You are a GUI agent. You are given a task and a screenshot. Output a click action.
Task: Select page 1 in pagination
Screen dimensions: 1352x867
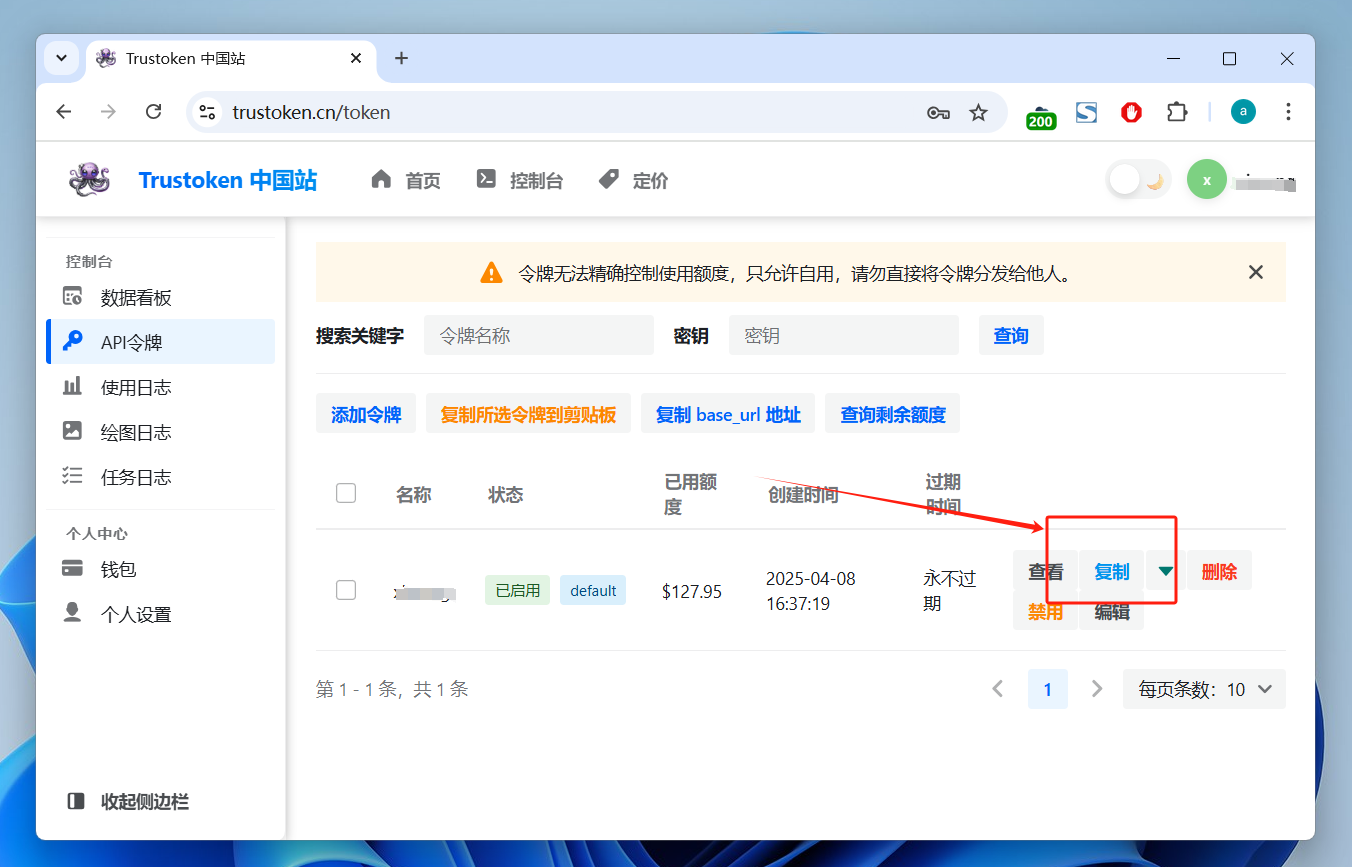click(x=1048, y=689)
